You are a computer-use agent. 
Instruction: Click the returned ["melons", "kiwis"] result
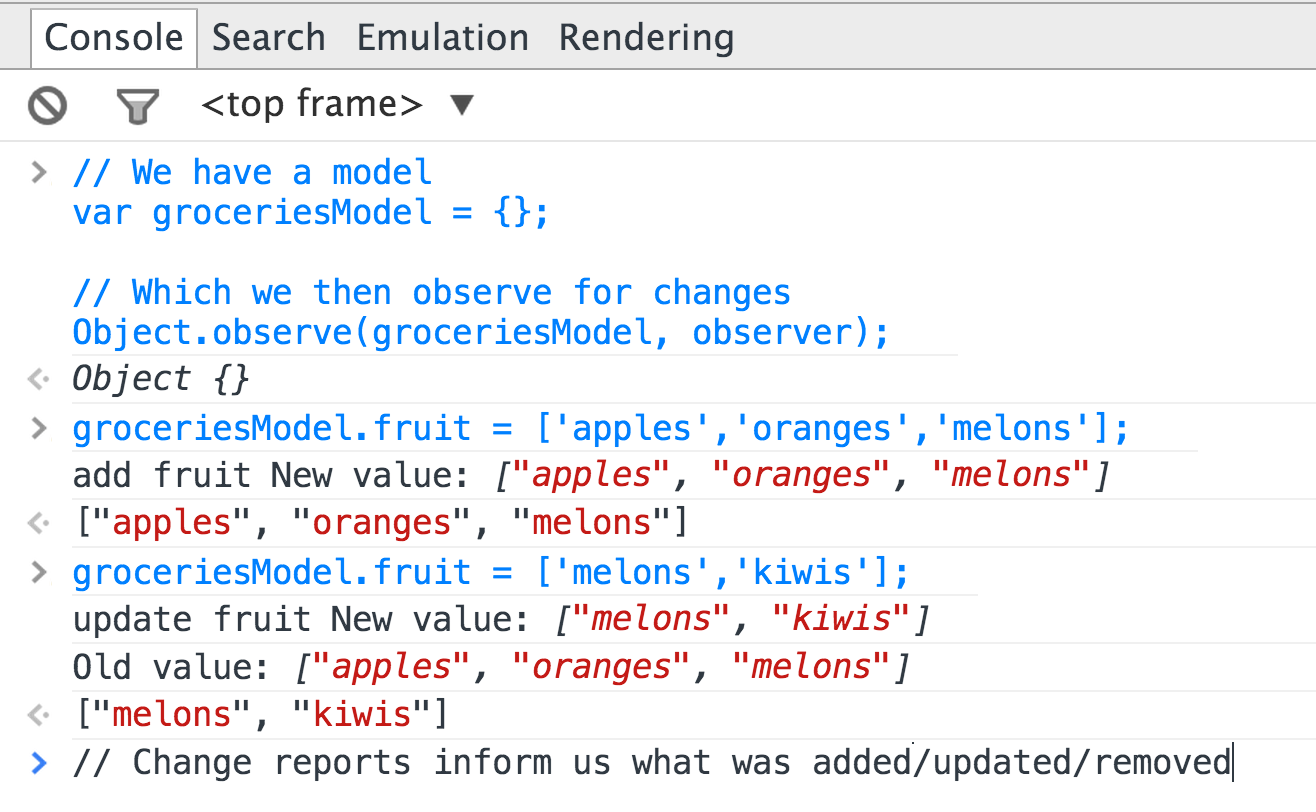[260, 715]
